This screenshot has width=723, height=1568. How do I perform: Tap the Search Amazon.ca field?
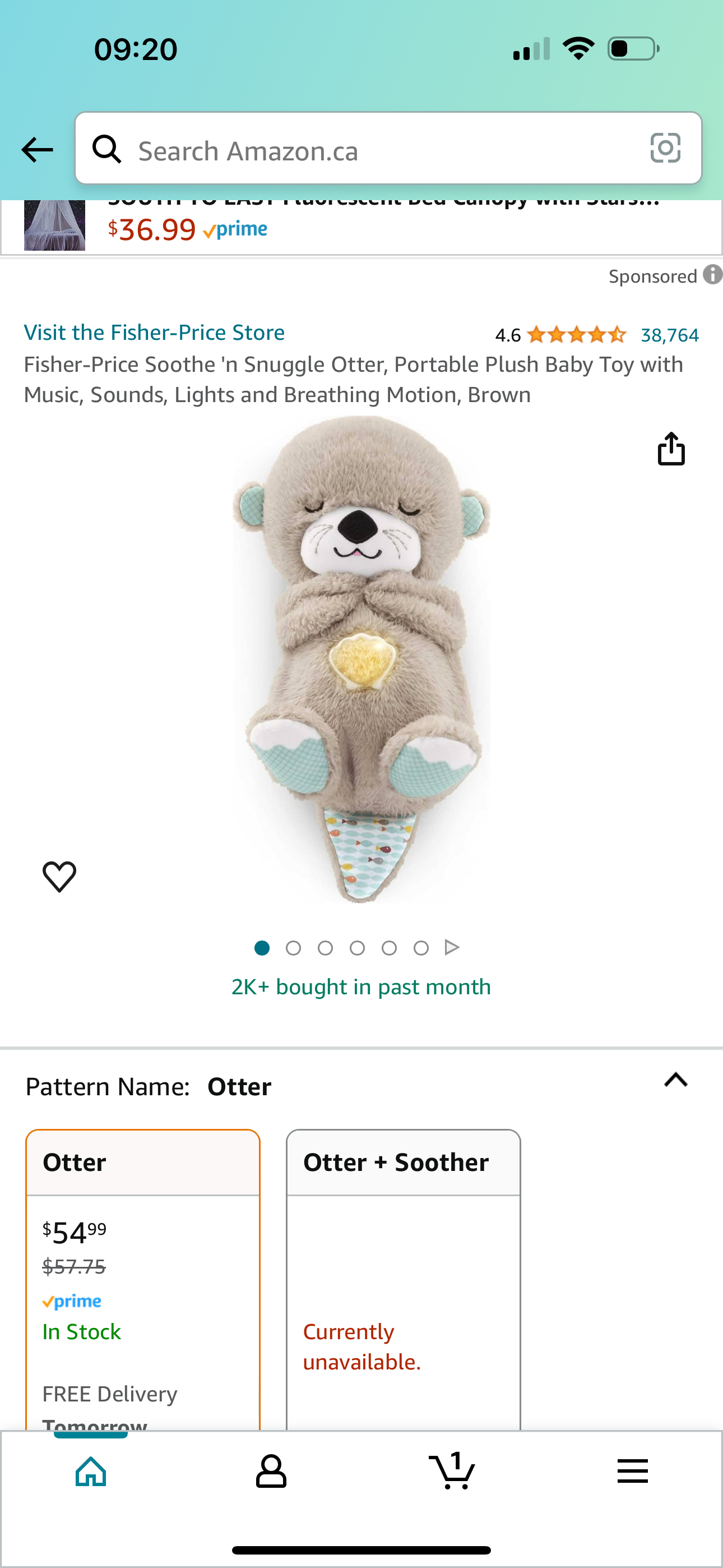(388, 148)
